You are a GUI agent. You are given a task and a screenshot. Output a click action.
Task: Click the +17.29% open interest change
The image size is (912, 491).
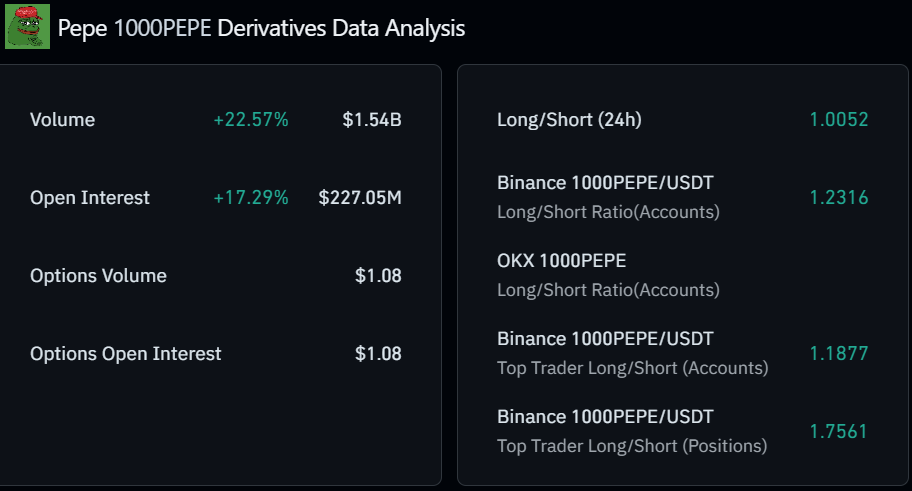point(251,198)
